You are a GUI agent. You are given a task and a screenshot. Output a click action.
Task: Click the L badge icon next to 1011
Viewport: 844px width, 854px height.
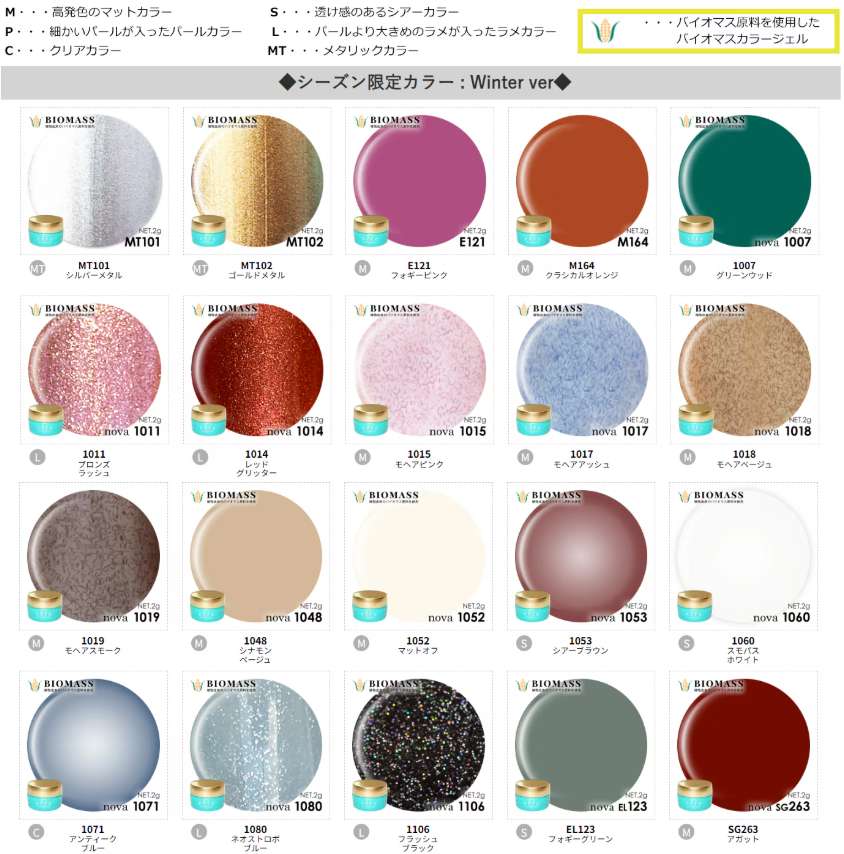(37, 457)
